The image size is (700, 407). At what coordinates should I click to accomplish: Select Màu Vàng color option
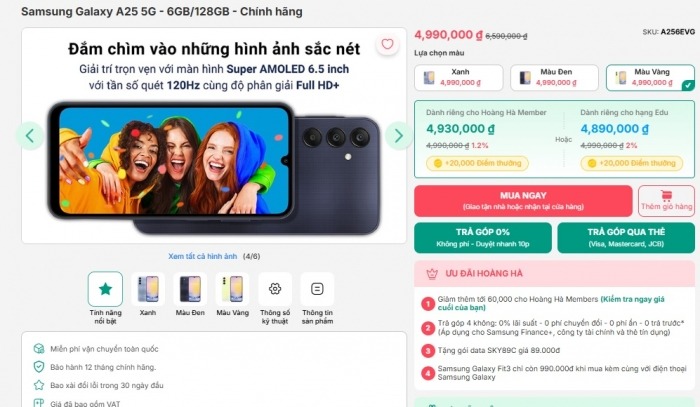point(650,78)
